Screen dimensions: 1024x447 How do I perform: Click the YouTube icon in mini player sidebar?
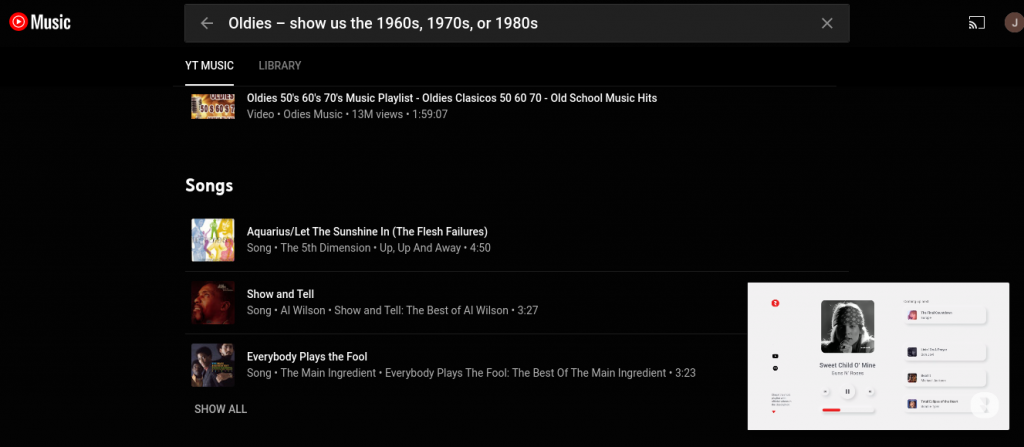pos(775,355)
